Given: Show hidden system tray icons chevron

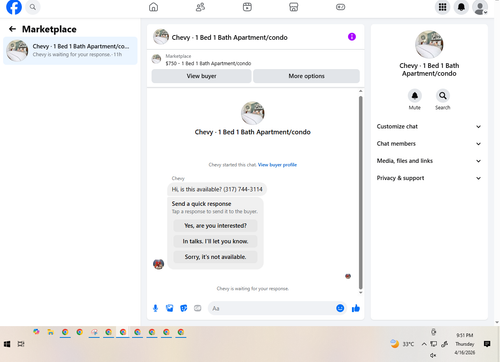Looking at the screenshot, I should pyautogui.click(x=424, y=344).
